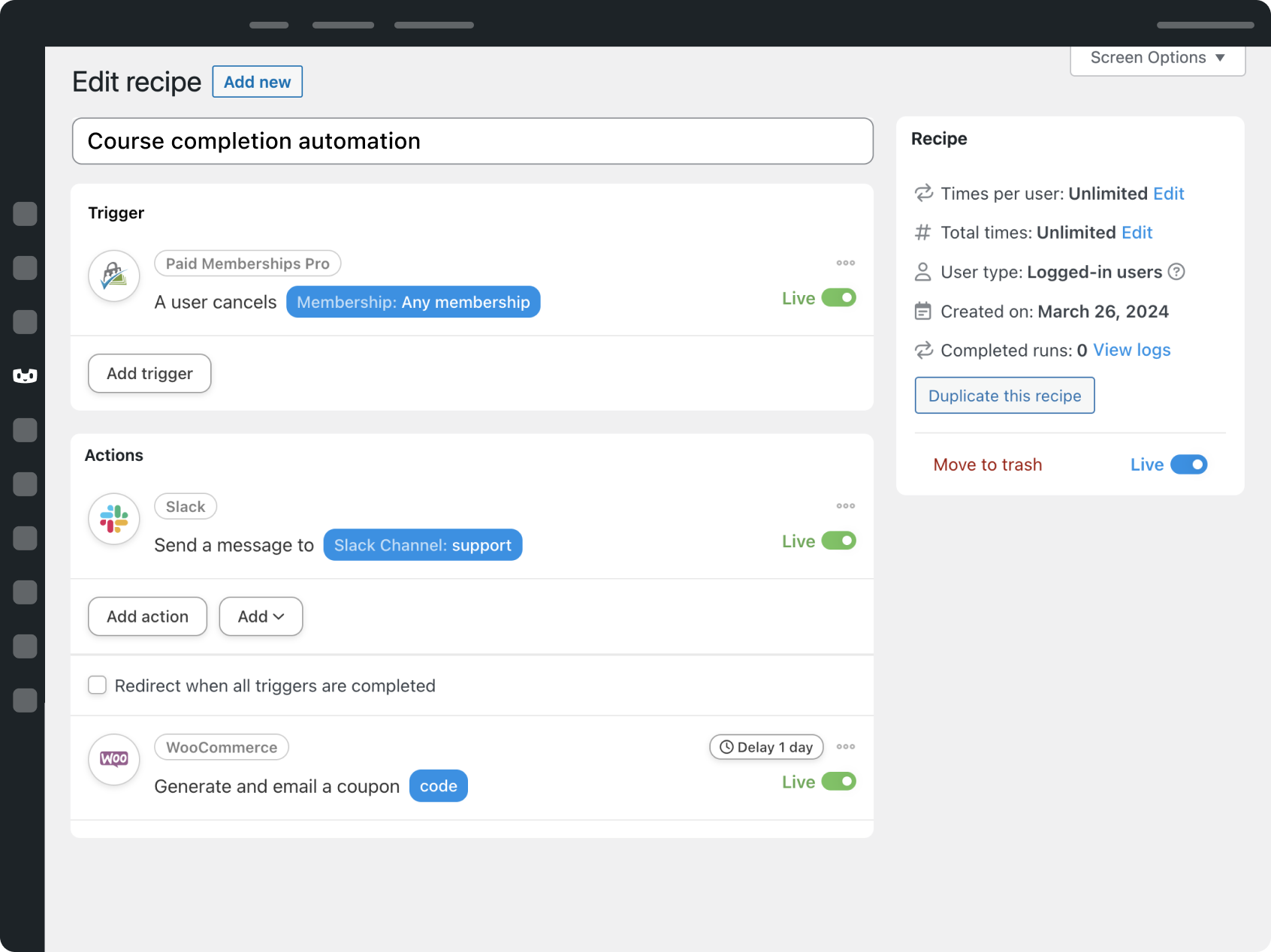Viewport: 1271px width, 952px height.
Task: Click the clock icon on the Delay badge
Action: 727,747
